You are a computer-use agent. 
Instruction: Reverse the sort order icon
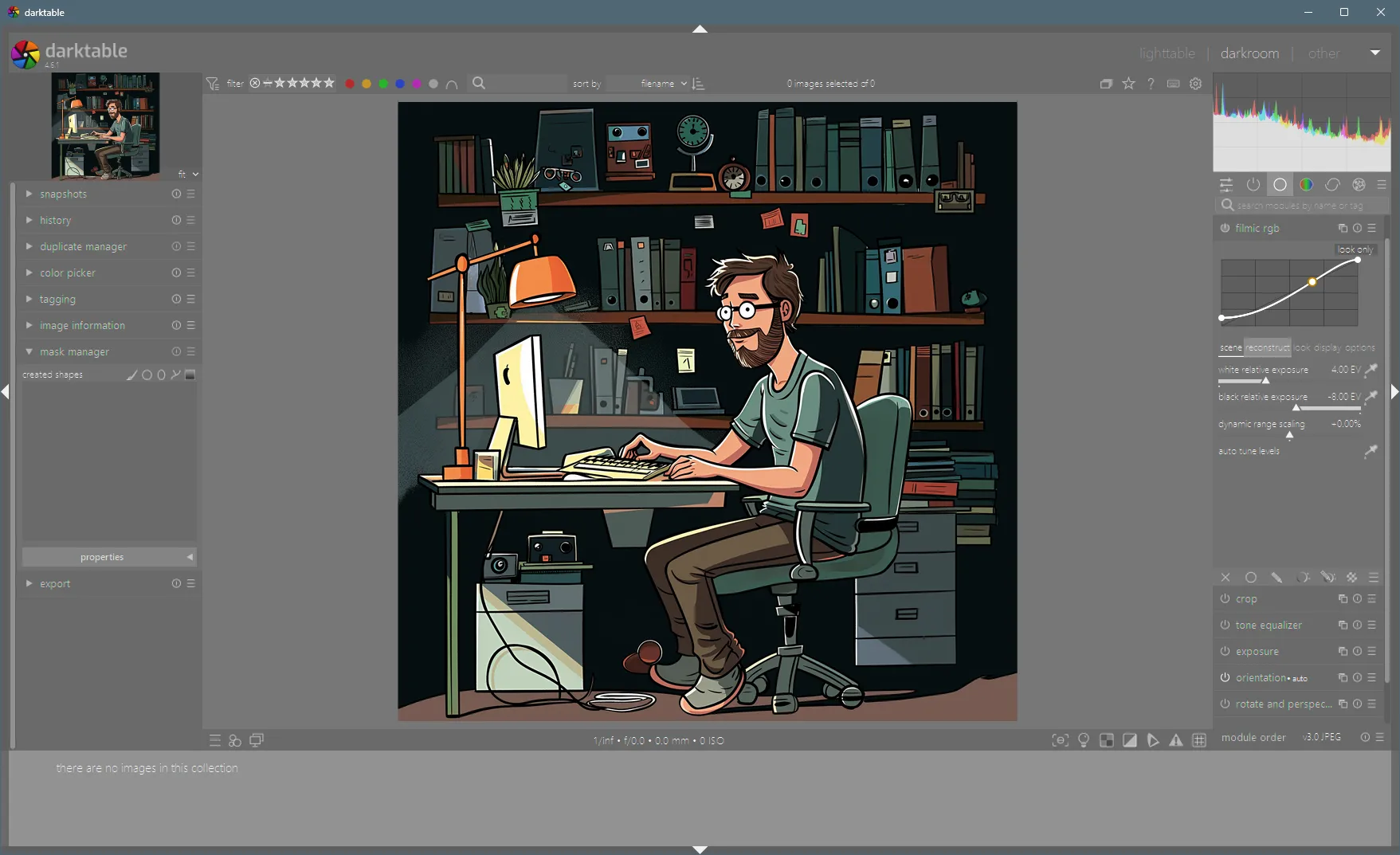coord(699,84)
